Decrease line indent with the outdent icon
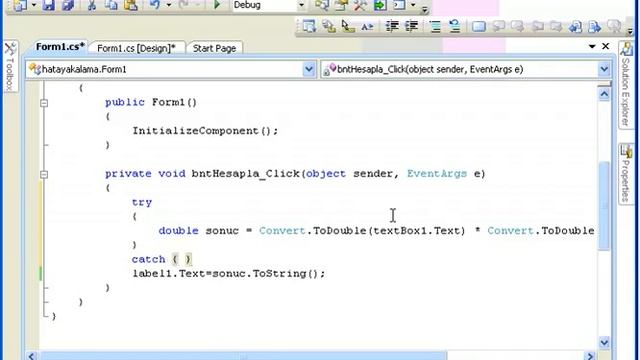640x360 pixels. pyautogui.click(x=392, y=27)
